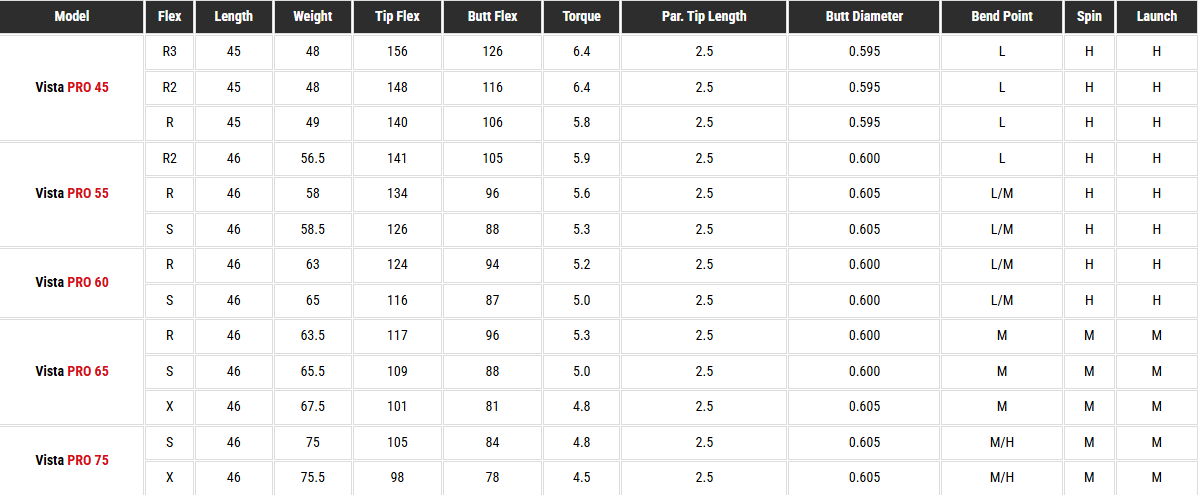1199x495 pixels.
Task: Click the Butt Flex column header
Action: (492, 17)
